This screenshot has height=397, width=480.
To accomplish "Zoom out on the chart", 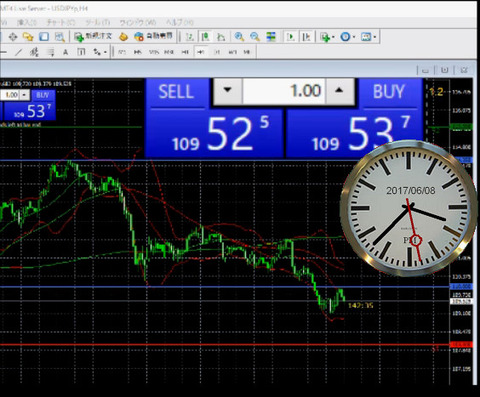I will [x=255, y=36].
